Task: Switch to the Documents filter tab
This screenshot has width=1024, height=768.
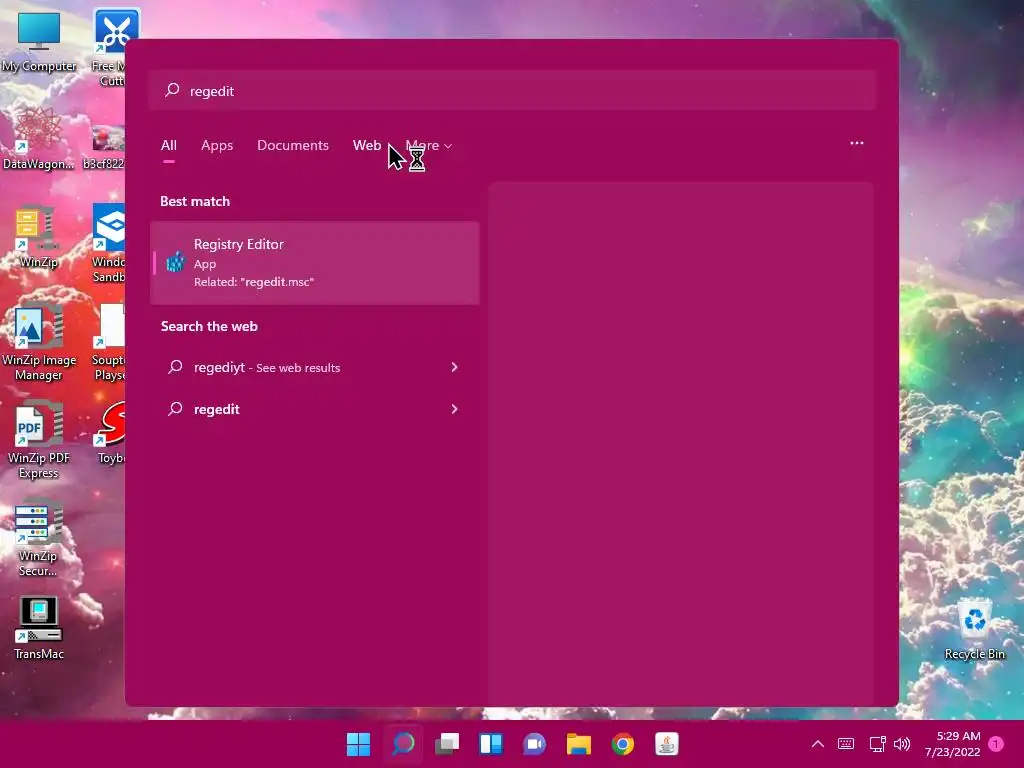Action: pyautogui.click(x=293, y=145)
